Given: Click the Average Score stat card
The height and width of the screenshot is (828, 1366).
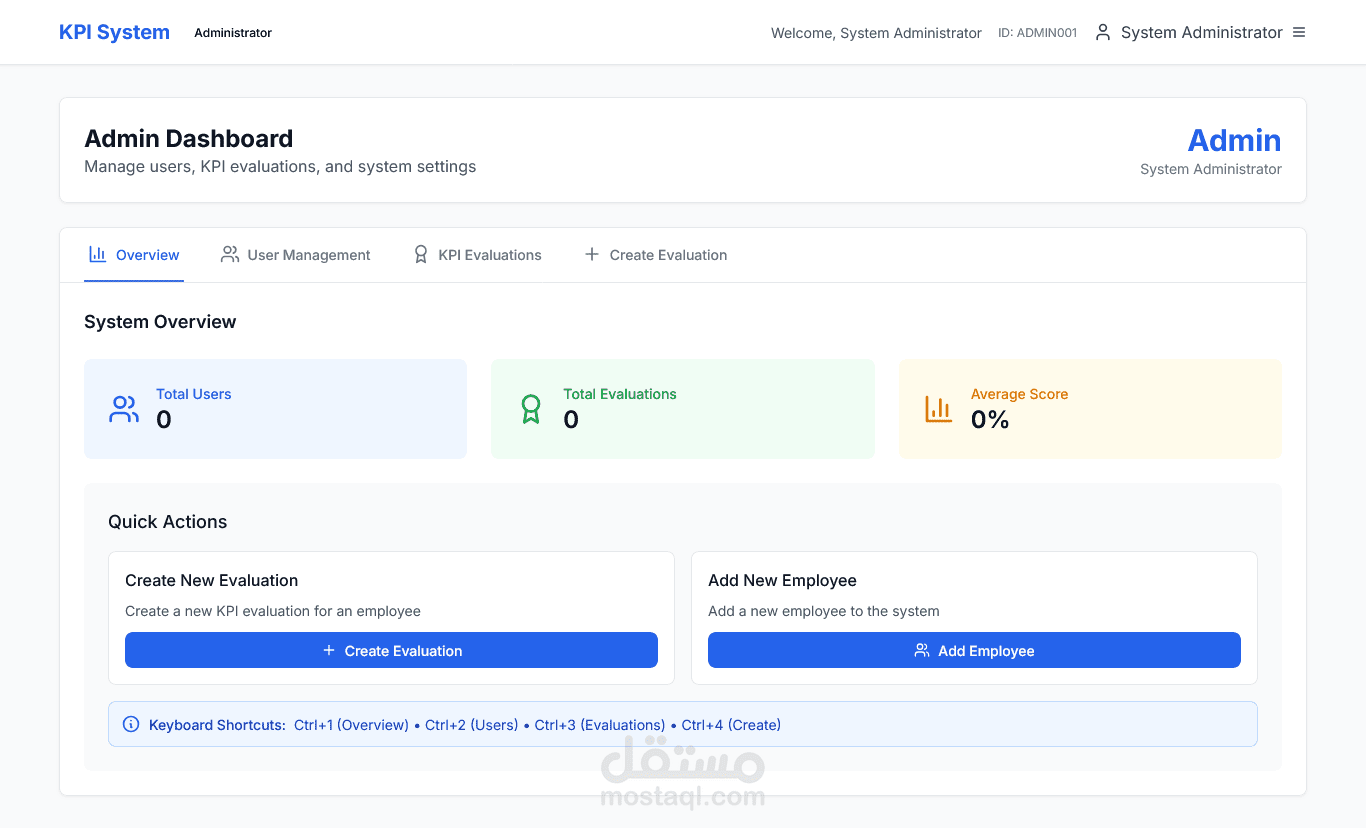Looking at the screenshot, I should (1090, 409).
